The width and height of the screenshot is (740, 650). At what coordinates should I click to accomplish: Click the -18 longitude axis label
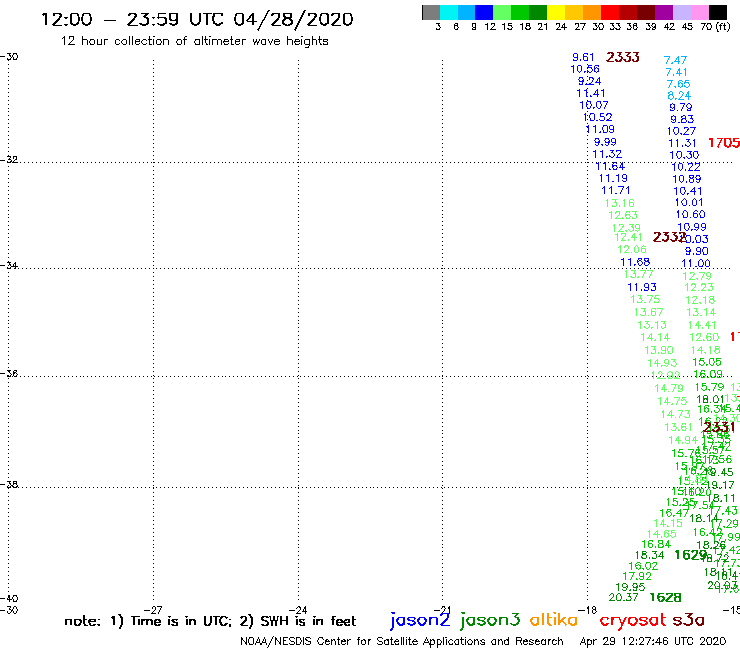click(x=588, y=610)
